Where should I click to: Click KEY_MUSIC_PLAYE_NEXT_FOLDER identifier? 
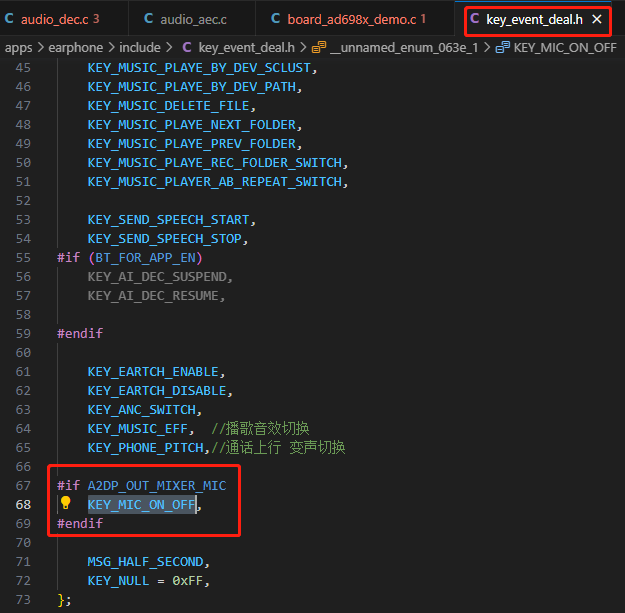191,125
